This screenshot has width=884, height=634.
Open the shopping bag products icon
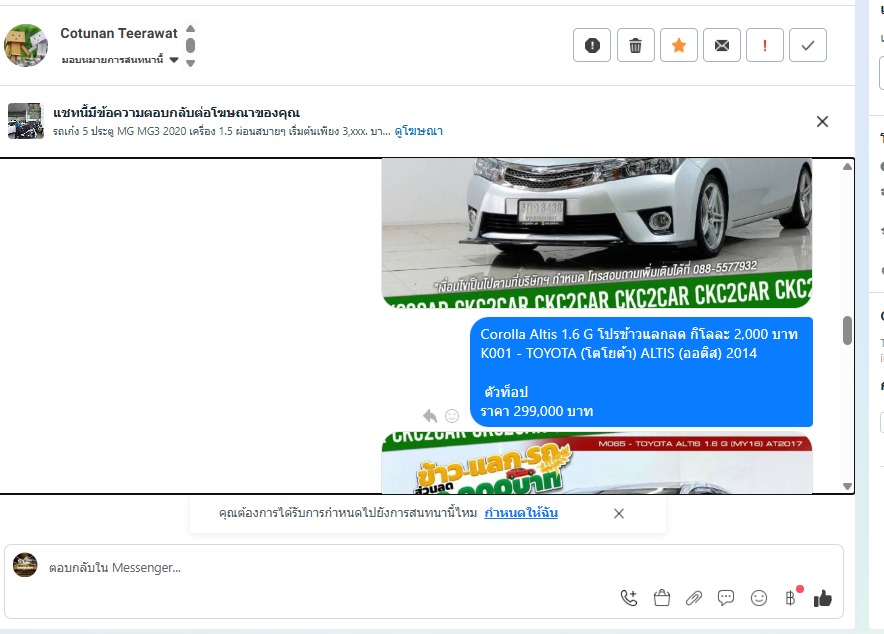(662, 598)
